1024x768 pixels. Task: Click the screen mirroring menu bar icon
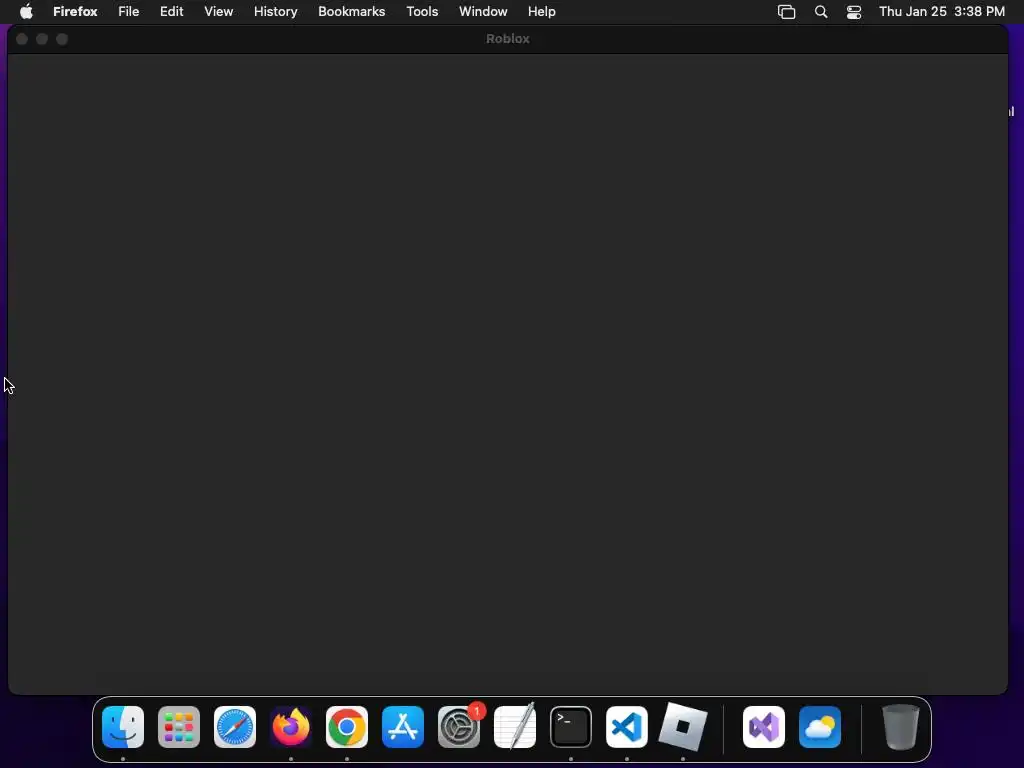pos(786,12)
